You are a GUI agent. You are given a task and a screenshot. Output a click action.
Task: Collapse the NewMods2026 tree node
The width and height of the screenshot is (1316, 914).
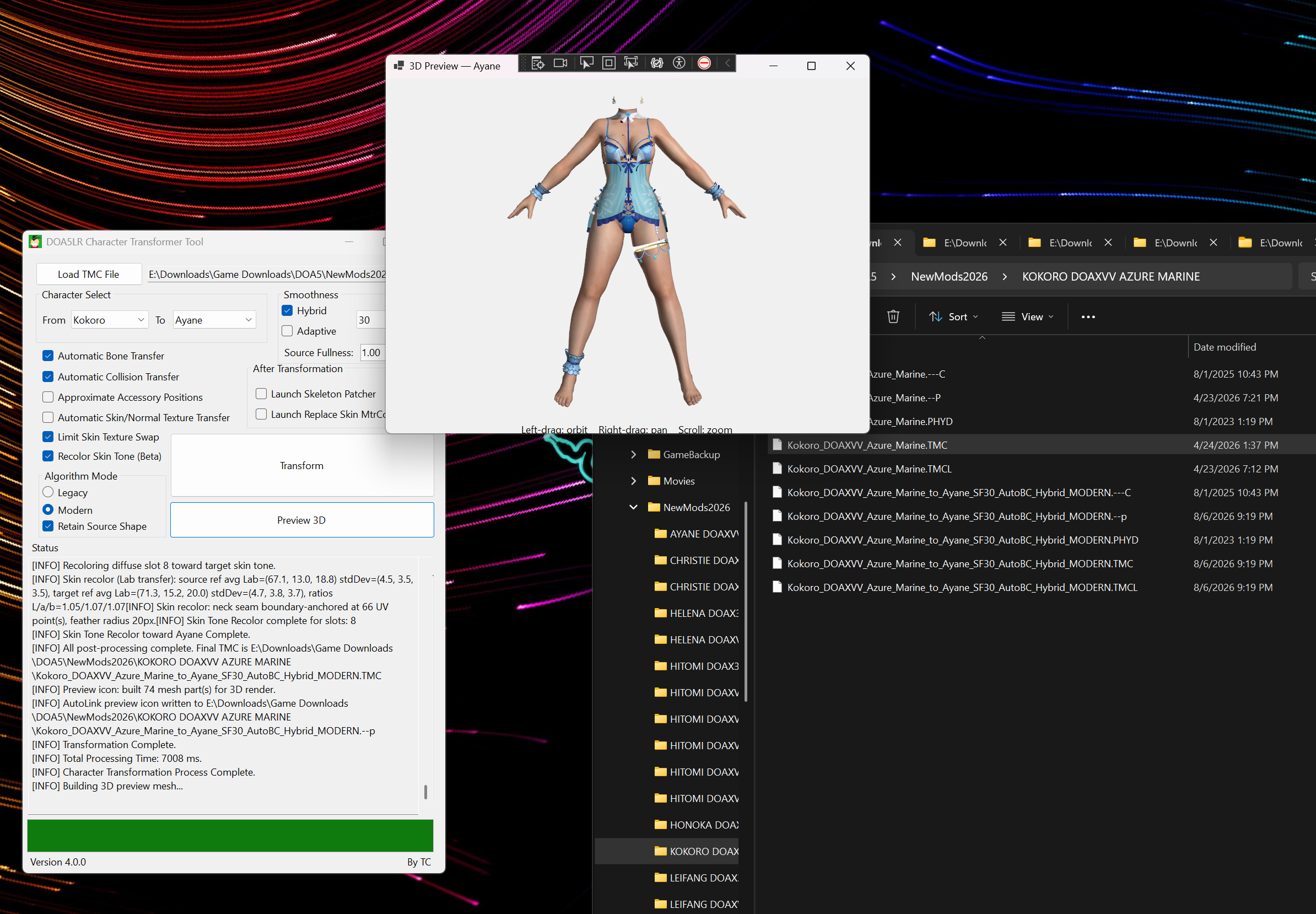pos(633,507)
